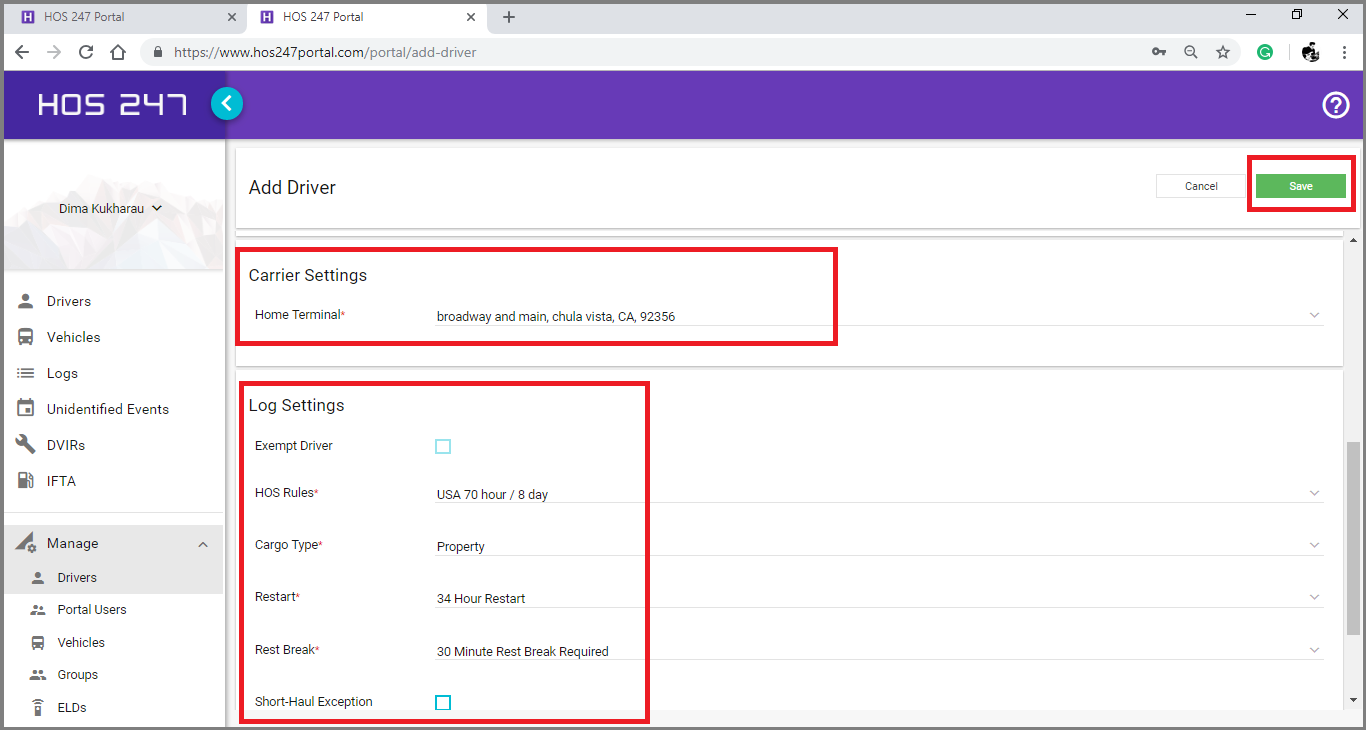Open the Cargo Type dropdown
The image size is (1366, 730).
click(879, 546)
